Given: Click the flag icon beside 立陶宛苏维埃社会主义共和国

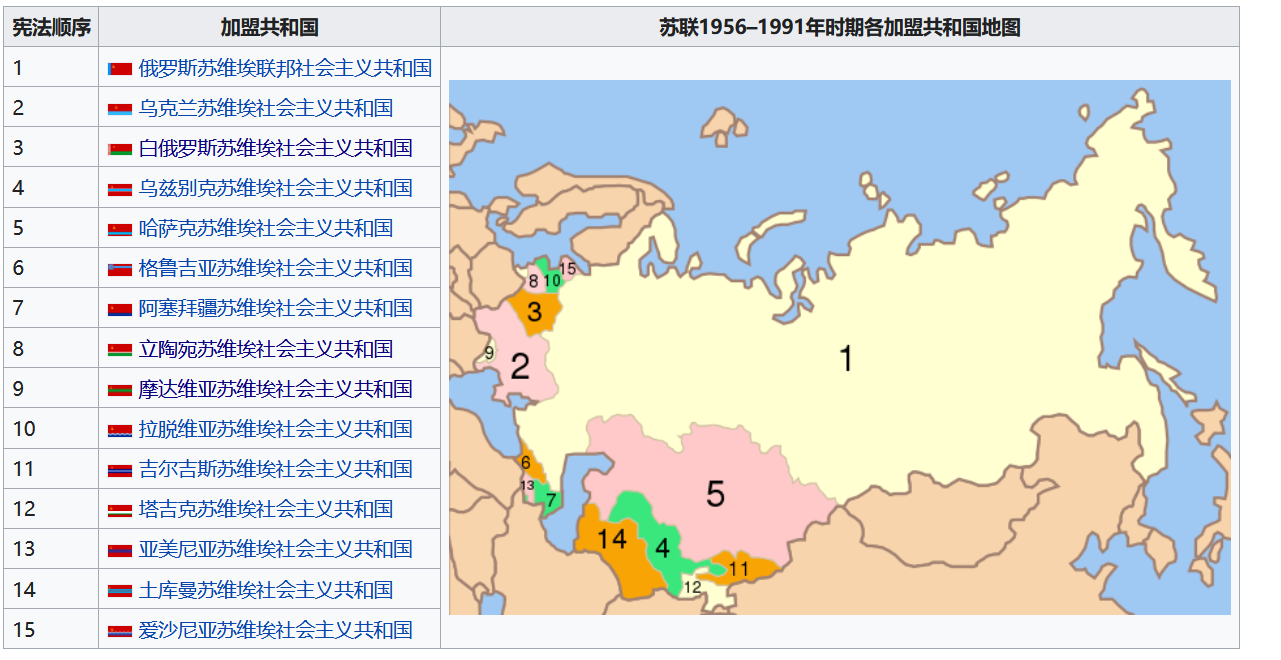Looking at the screenshot, I should [120, 350].
